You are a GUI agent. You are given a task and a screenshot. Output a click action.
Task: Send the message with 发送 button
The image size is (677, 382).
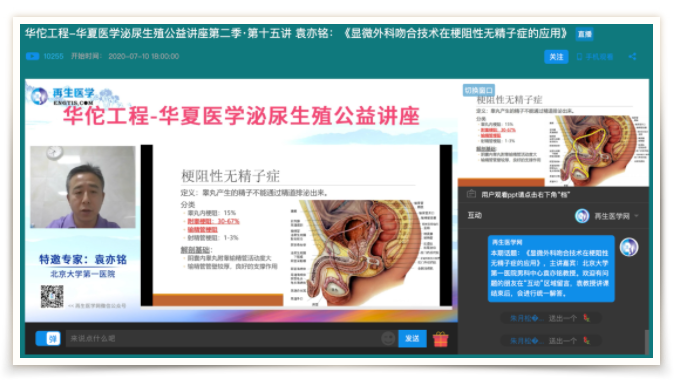point(412,338)
